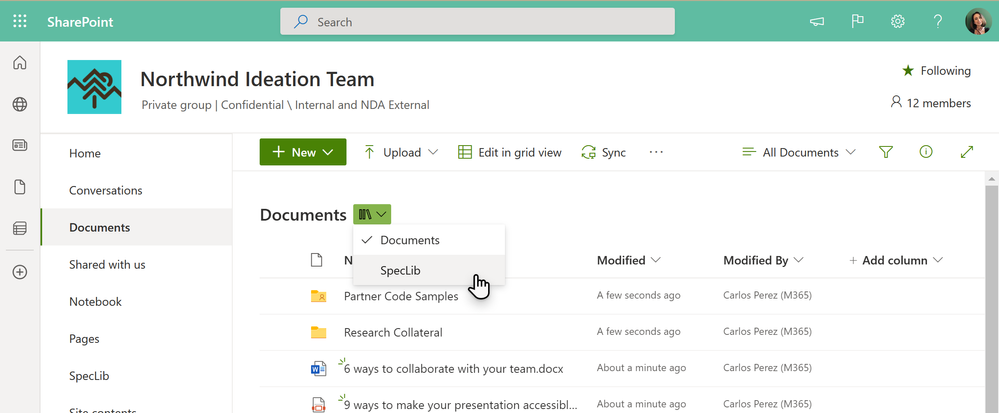Click the vertical scrollbar thumb
The width and height of the screenshot is (999, 413).
point(991,299)
